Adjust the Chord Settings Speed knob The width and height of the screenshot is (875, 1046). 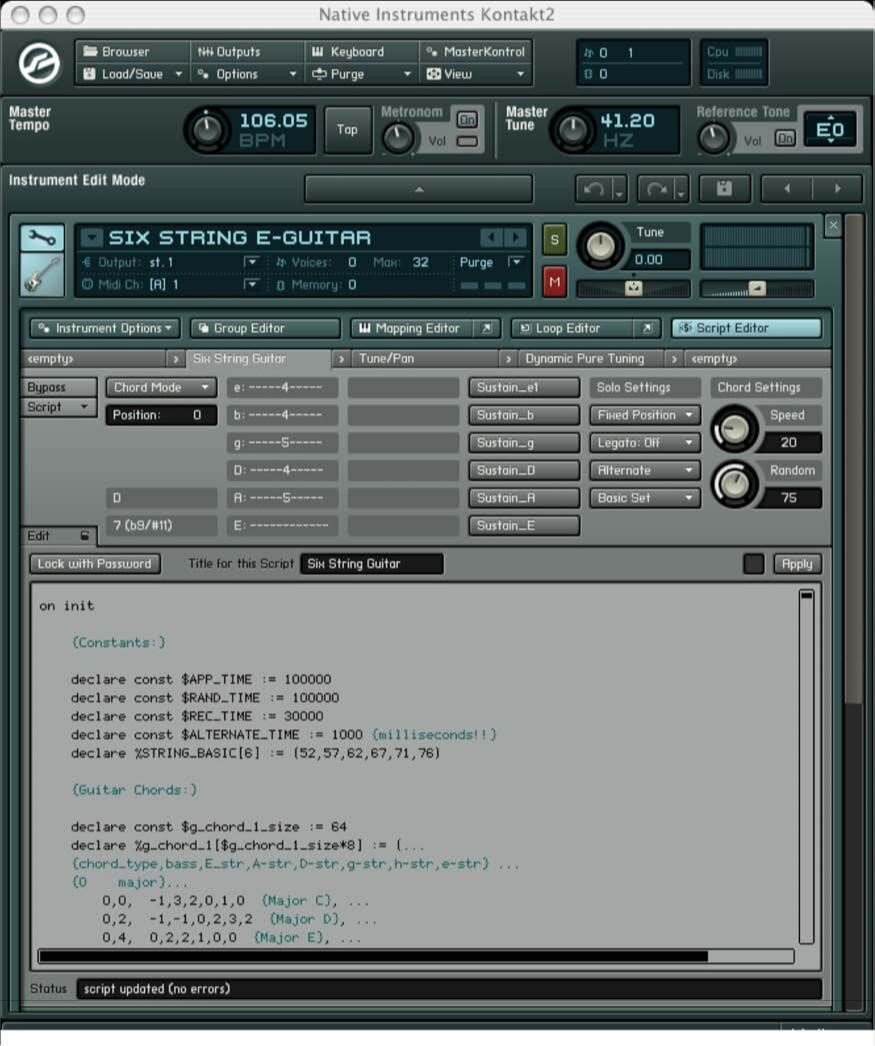(734, 429)
